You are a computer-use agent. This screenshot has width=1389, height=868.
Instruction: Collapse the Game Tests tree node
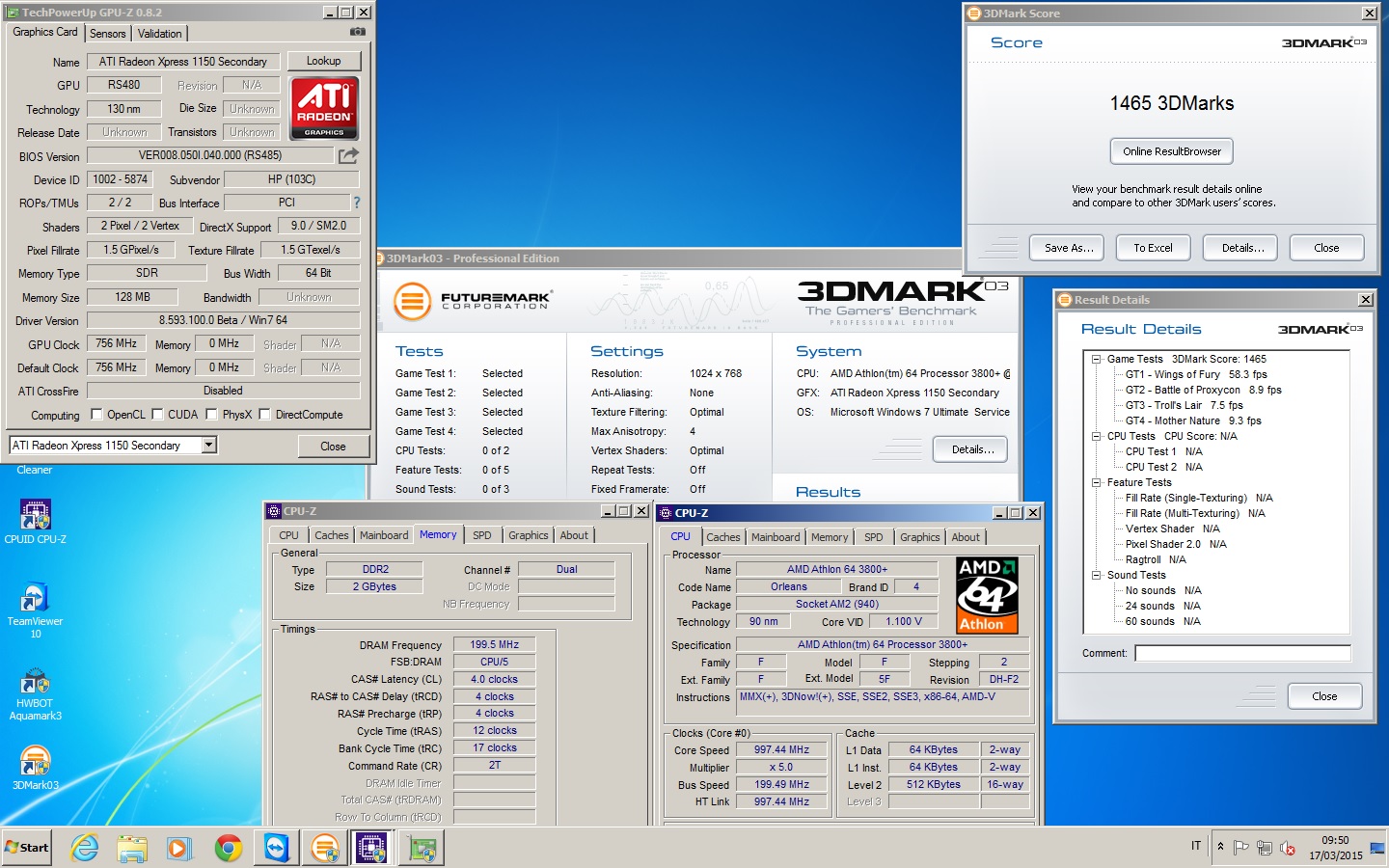pyautogui.click(x=1096, y=359)
